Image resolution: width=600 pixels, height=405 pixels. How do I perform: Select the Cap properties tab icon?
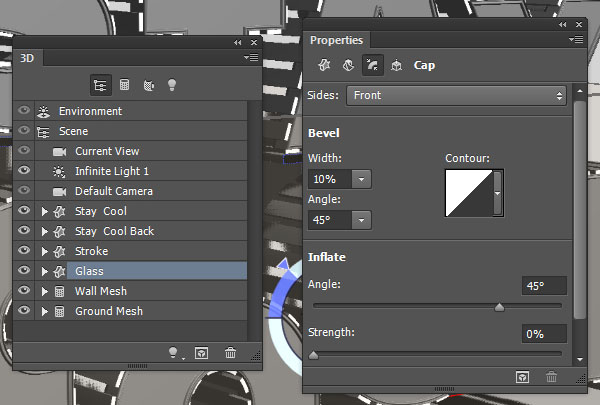pyautogui.click(x=372, y=65)
